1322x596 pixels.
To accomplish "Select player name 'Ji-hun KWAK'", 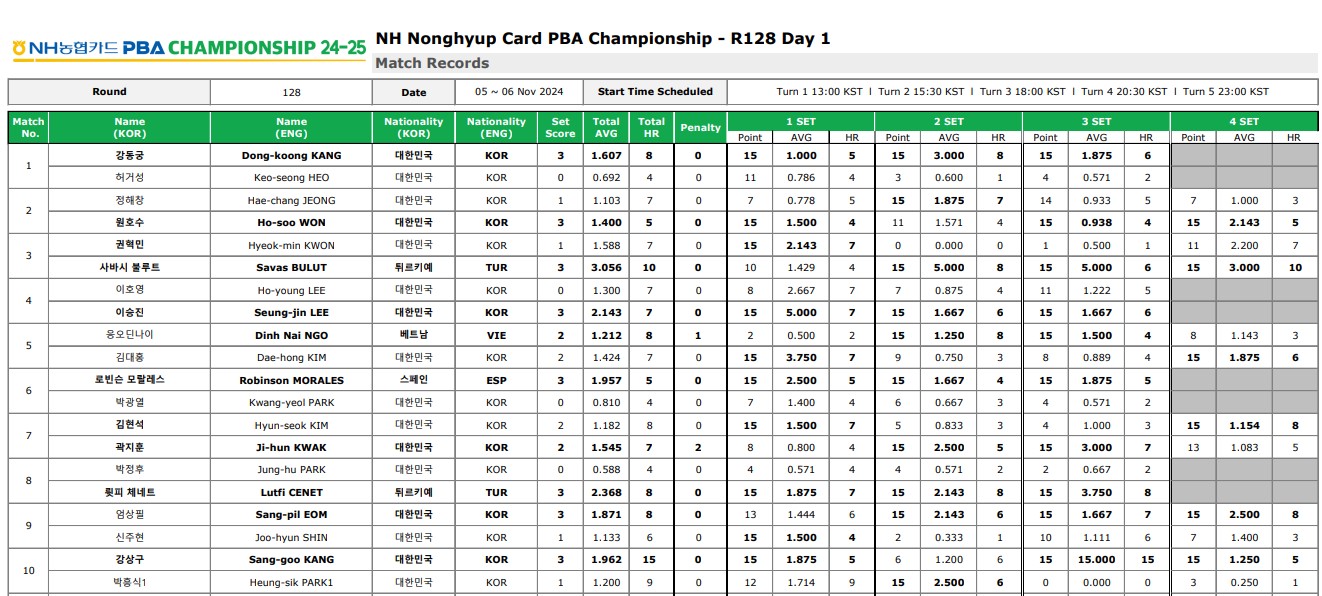I will (x=291, y=447).
